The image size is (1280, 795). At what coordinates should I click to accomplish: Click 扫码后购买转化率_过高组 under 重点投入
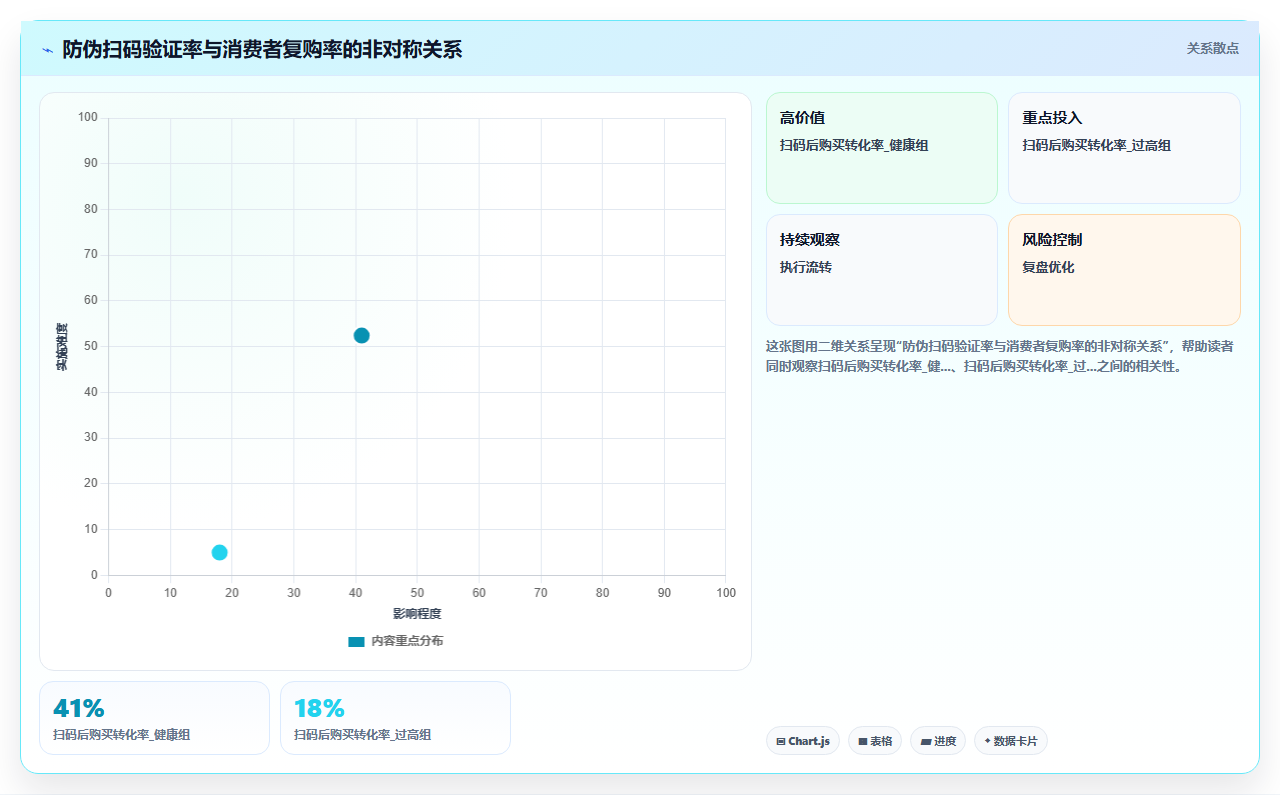point(1096,145)
